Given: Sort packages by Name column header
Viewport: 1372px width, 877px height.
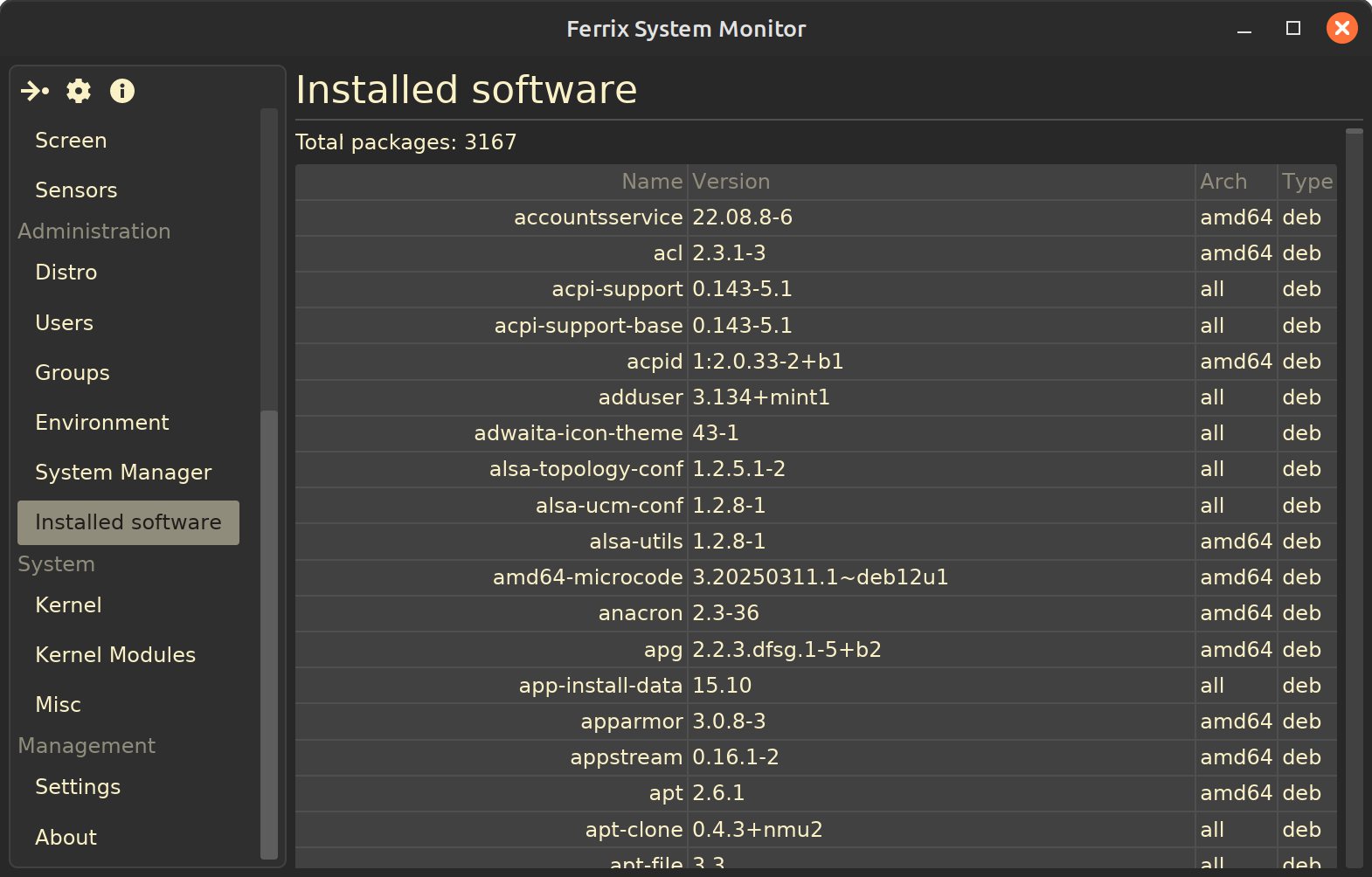Looking at the screenshot, I should [x=651, y=182].
